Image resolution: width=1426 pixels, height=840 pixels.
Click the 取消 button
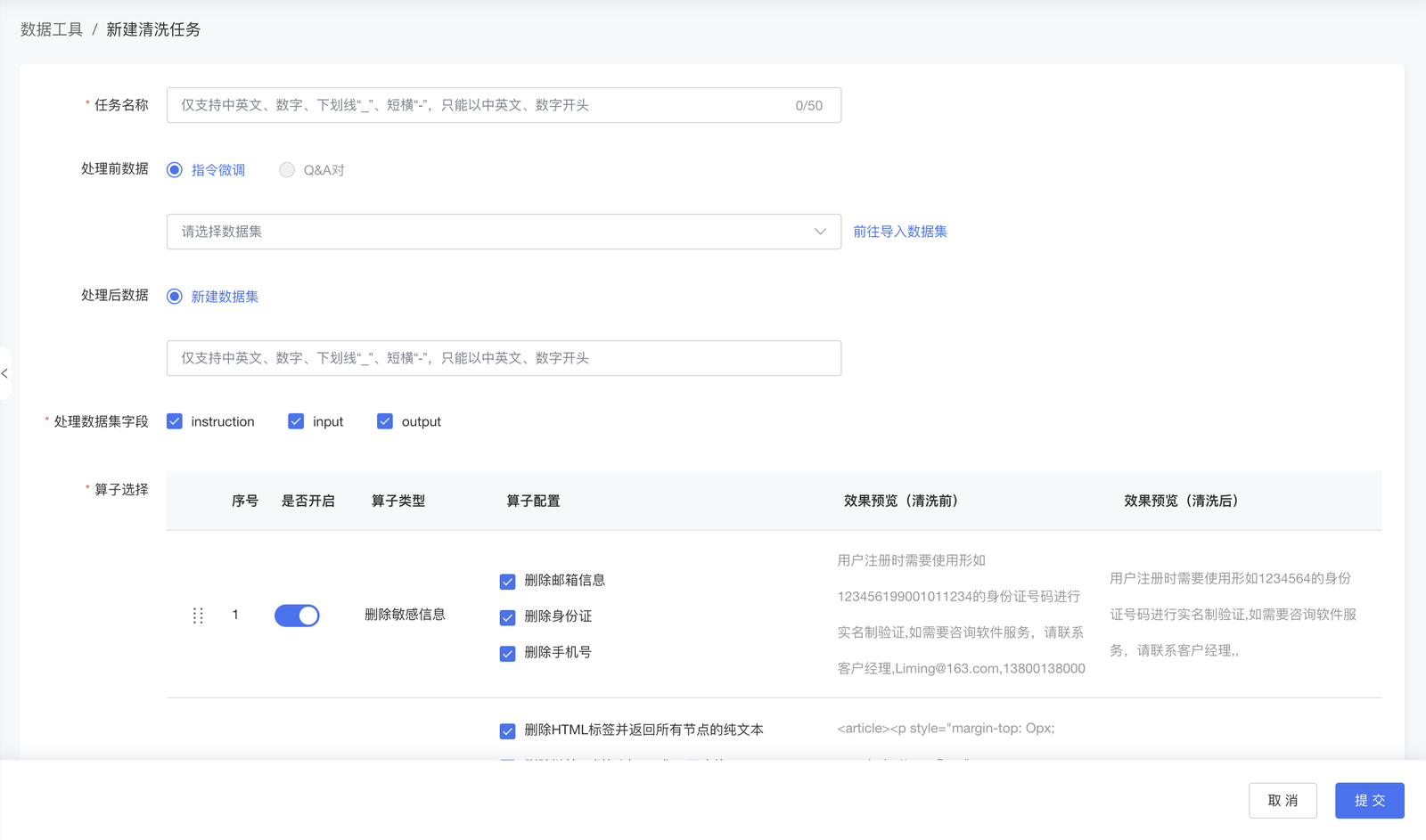pyautogui.click(x=1283, y=801)
